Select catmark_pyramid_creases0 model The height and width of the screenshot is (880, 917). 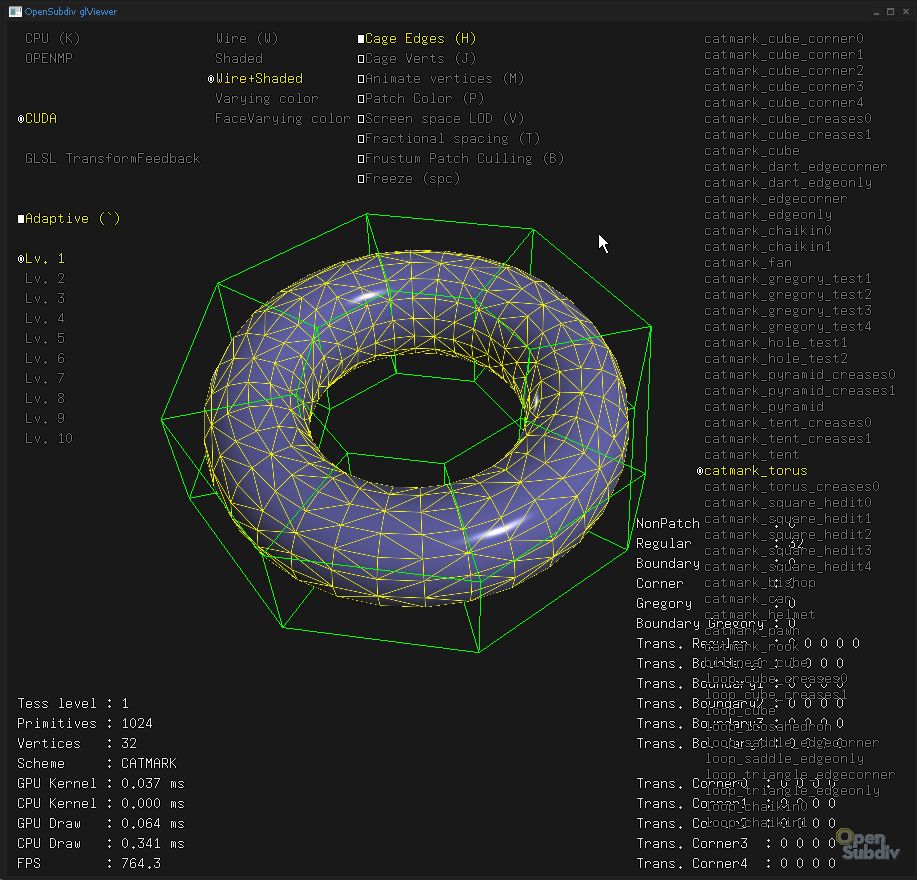(799, 375)
